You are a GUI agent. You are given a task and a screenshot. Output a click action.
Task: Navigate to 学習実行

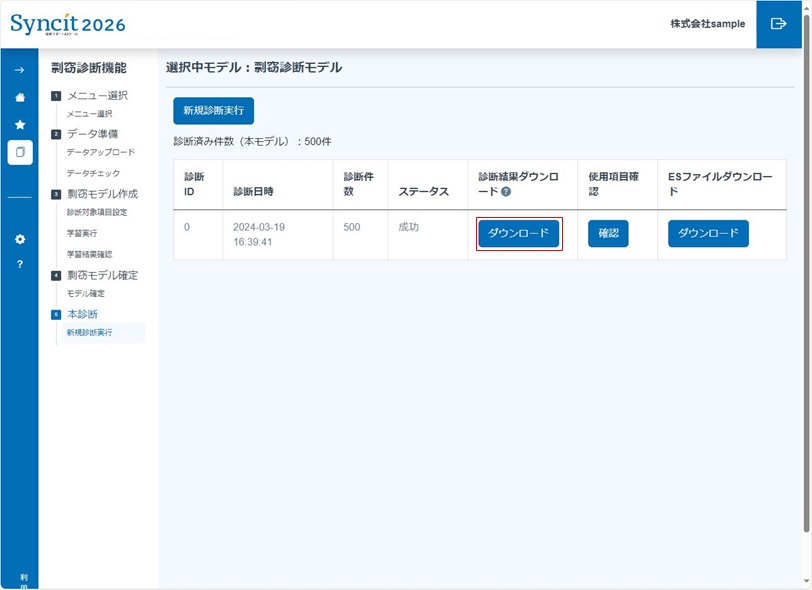(82, 233)
